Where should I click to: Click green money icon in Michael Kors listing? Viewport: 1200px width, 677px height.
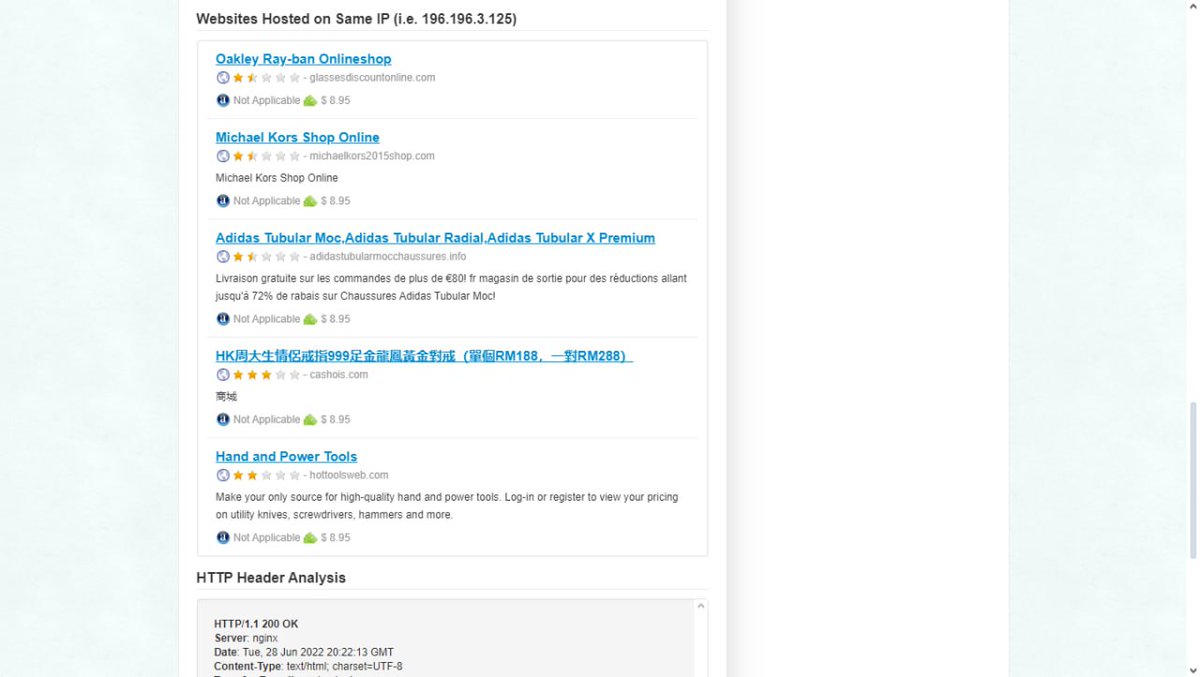pyautogui.click(x=310, y=201)
